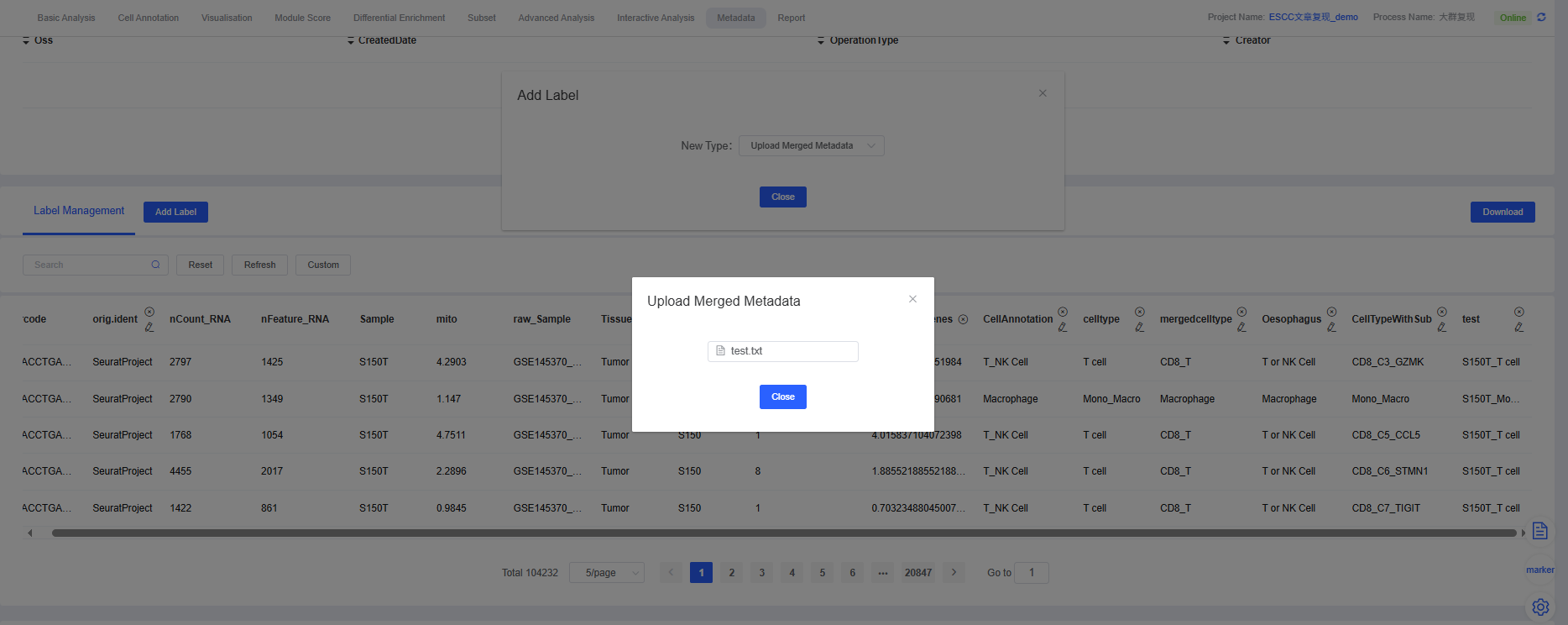Sort by the CreatedDate column arrow
This screenshot has height=625, width=1568.
pos(351,40)
